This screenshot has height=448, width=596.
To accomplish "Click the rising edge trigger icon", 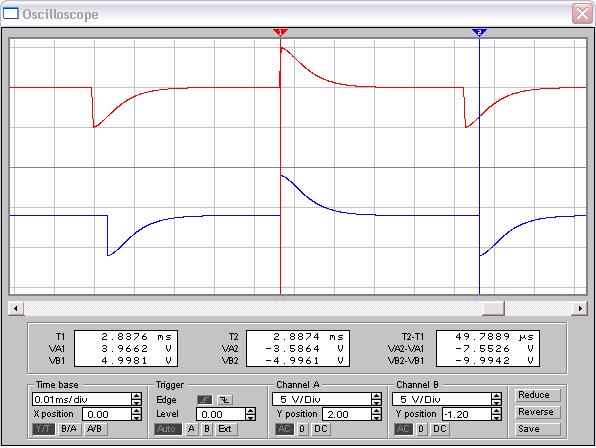I will click(x=205, y=400).
